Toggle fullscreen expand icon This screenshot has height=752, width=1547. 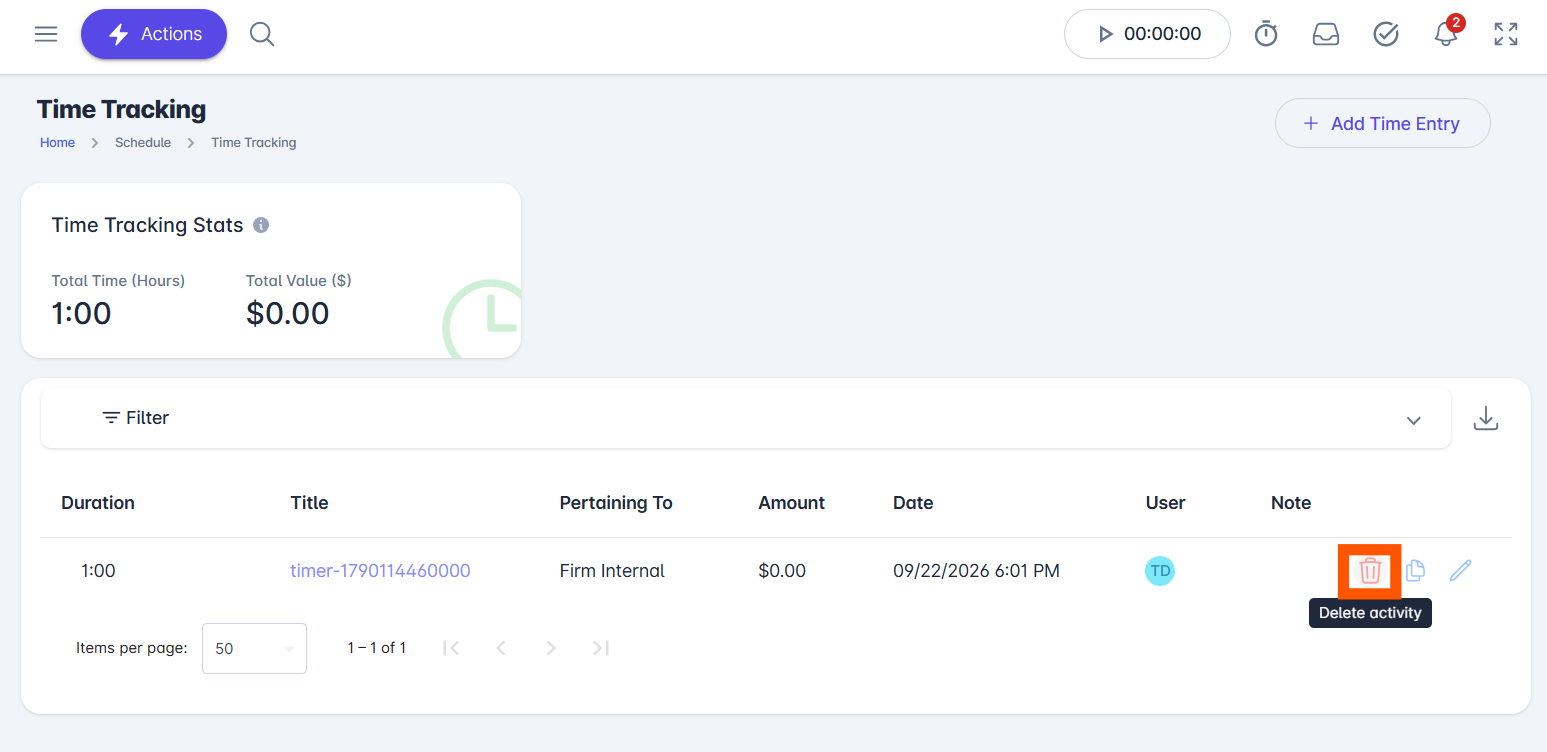pyautogui.click(x=1506, y=34)
